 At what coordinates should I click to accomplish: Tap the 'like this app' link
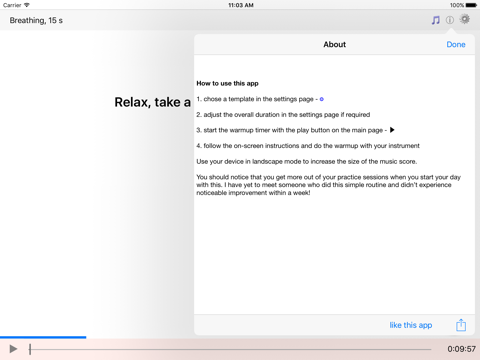[411, 325]
